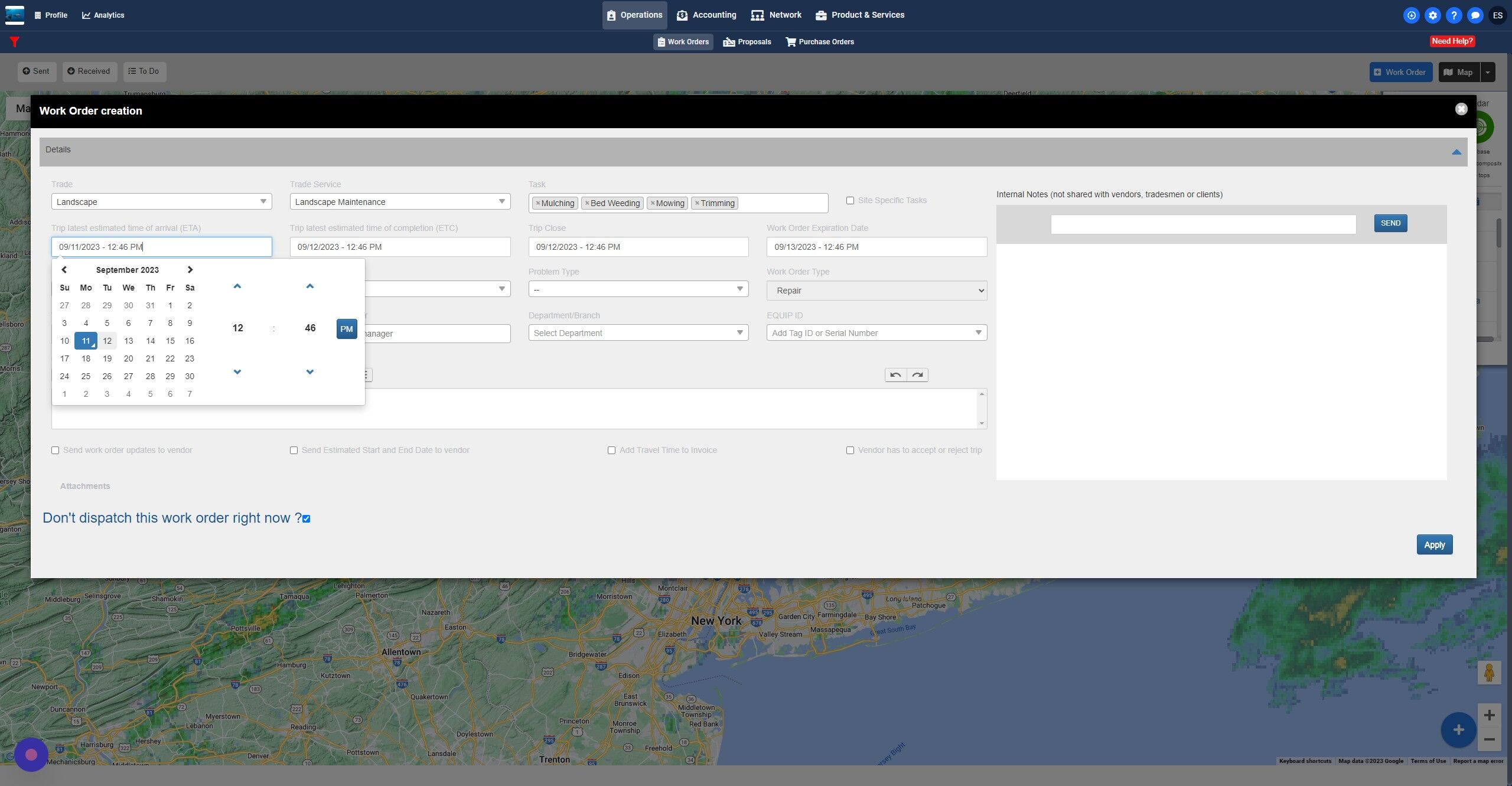The width and height of the screenshot is (1512, 786).
Task: Go to previous month in calendar
Action: point(64,270)
